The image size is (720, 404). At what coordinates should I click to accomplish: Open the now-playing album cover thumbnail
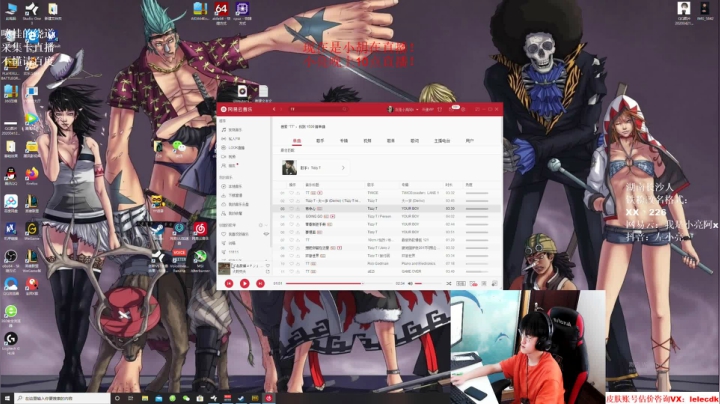click(x=224, y=269)
